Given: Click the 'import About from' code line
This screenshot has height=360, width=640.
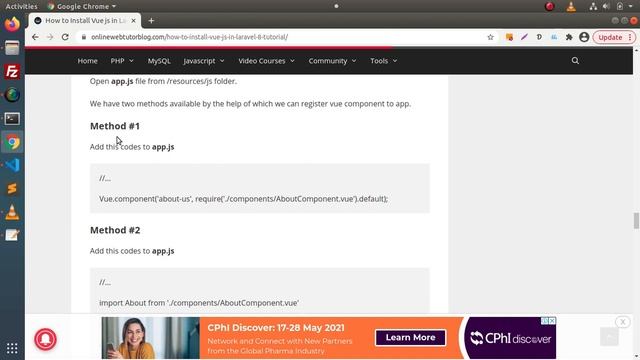Looking at the screenshot, I should click(x=199, y=303).
